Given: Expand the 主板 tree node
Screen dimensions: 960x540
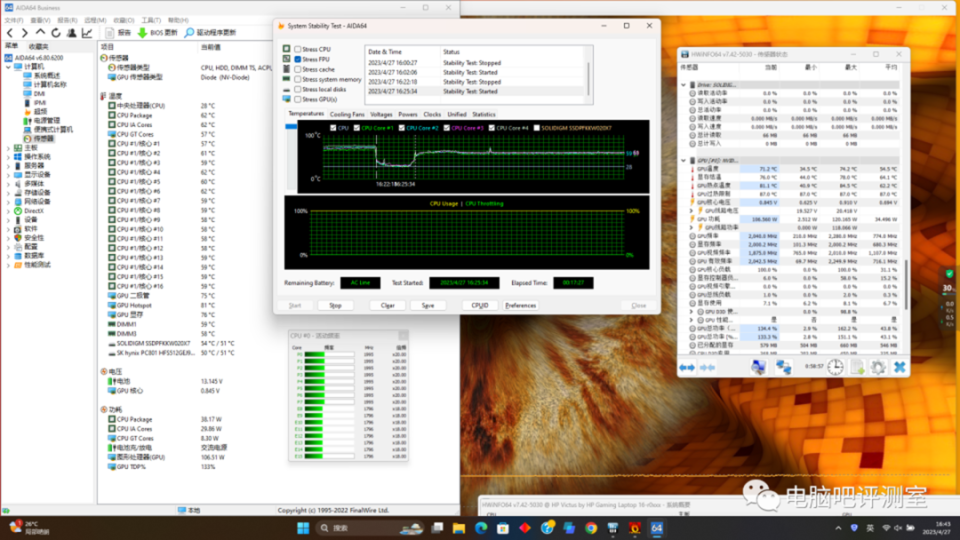Looking at the screenshot, I should click(x=9, y=147).
